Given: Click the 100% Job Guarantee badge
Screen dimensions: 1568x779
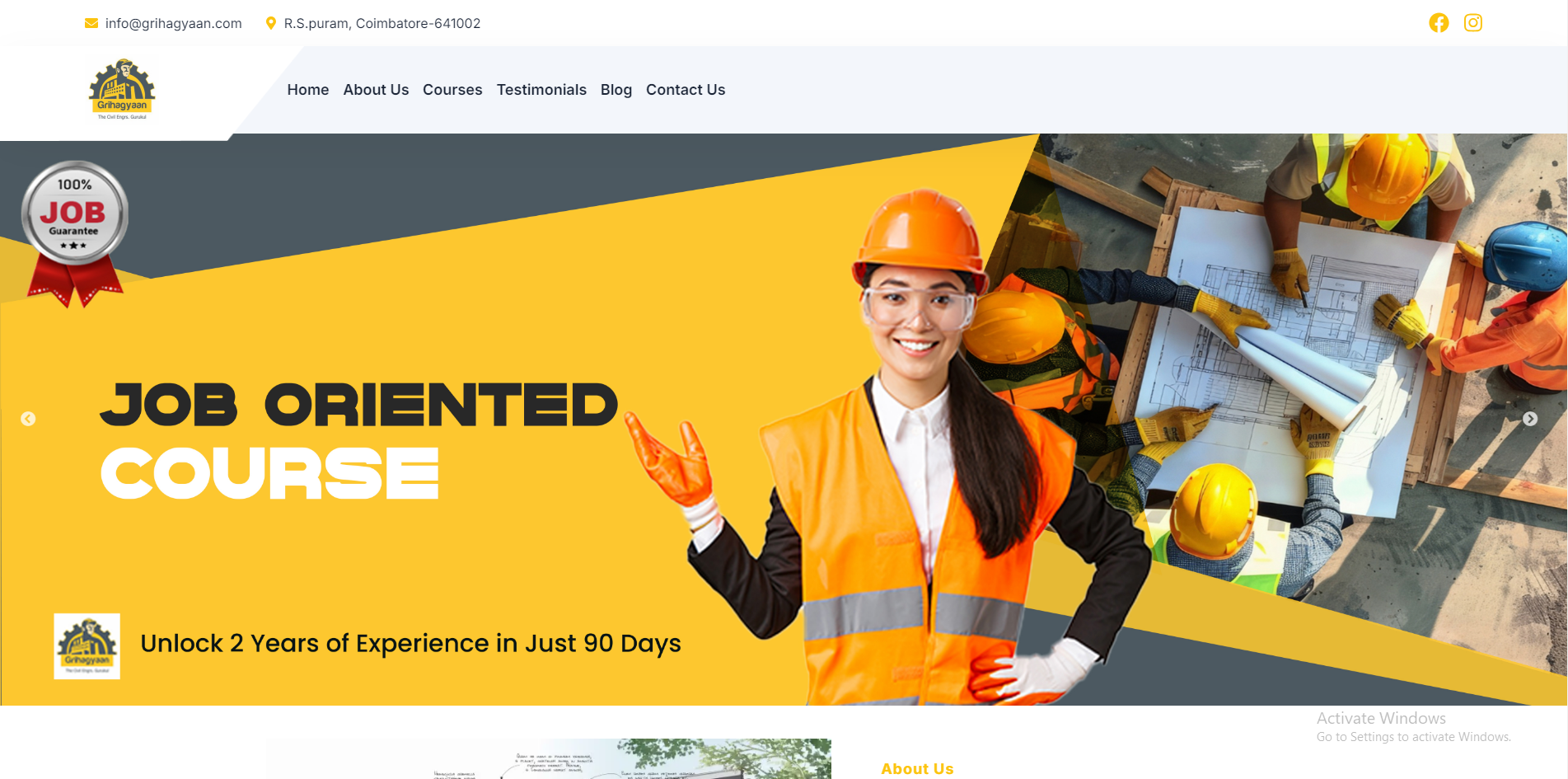Looking at the screenshot, I should pos(74,234).
